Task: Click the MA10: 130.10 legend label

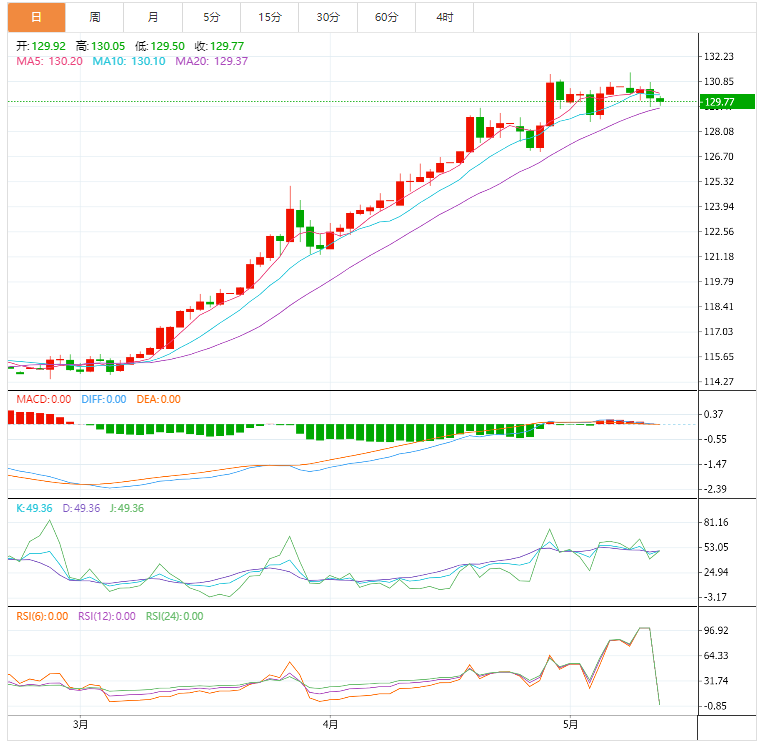Action: click(x=129, y=61)
